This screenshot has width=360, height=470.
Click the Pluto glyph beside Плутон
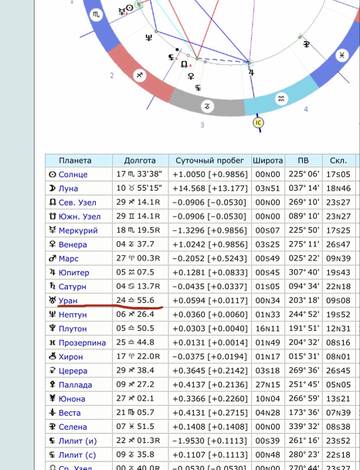point(52,328)
